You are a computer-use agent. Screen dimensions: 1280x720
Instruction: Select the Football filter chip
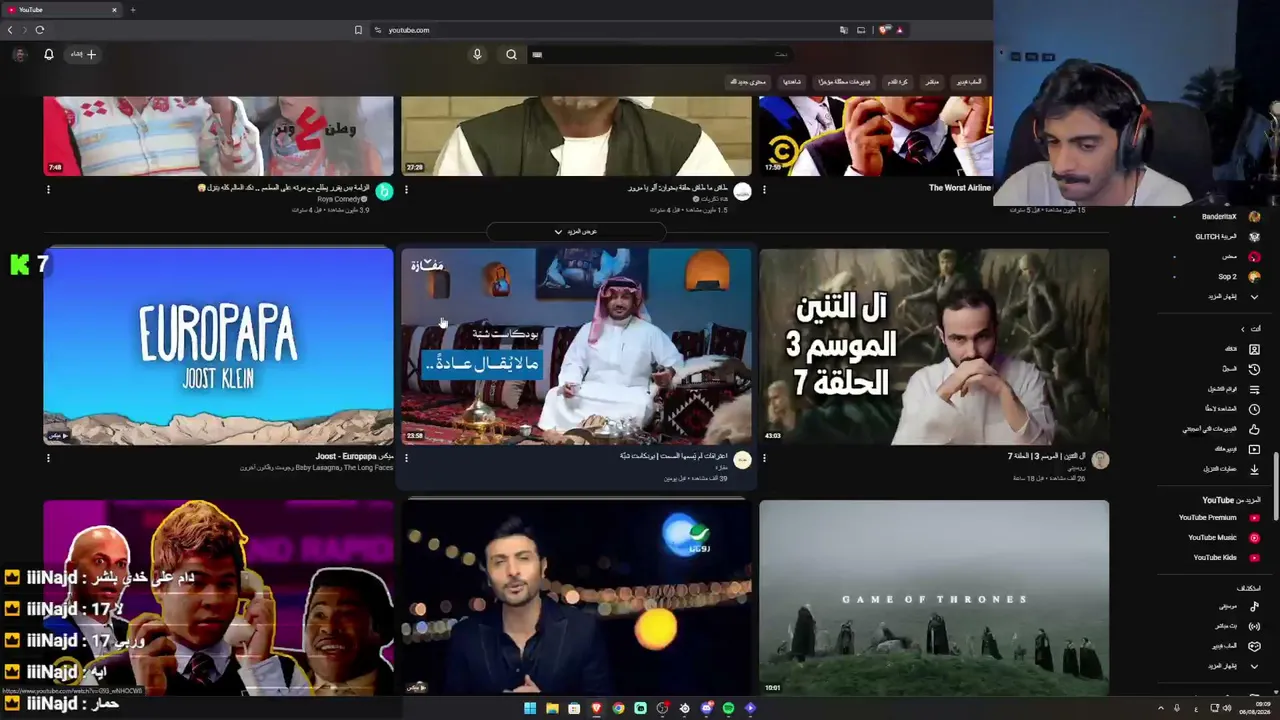click(897, 82)
